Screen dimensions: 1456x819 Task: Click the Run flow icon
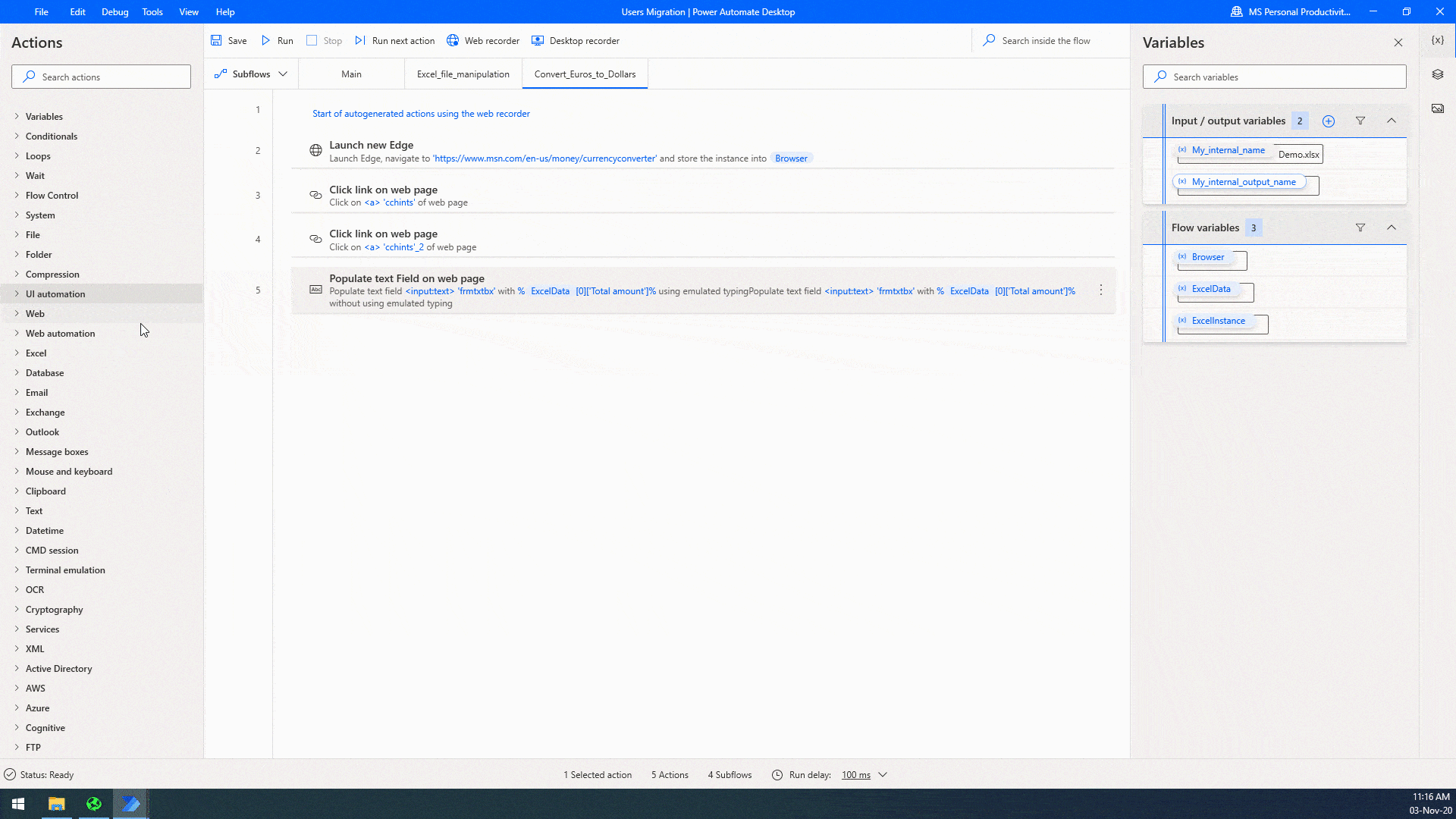(266, 40)
